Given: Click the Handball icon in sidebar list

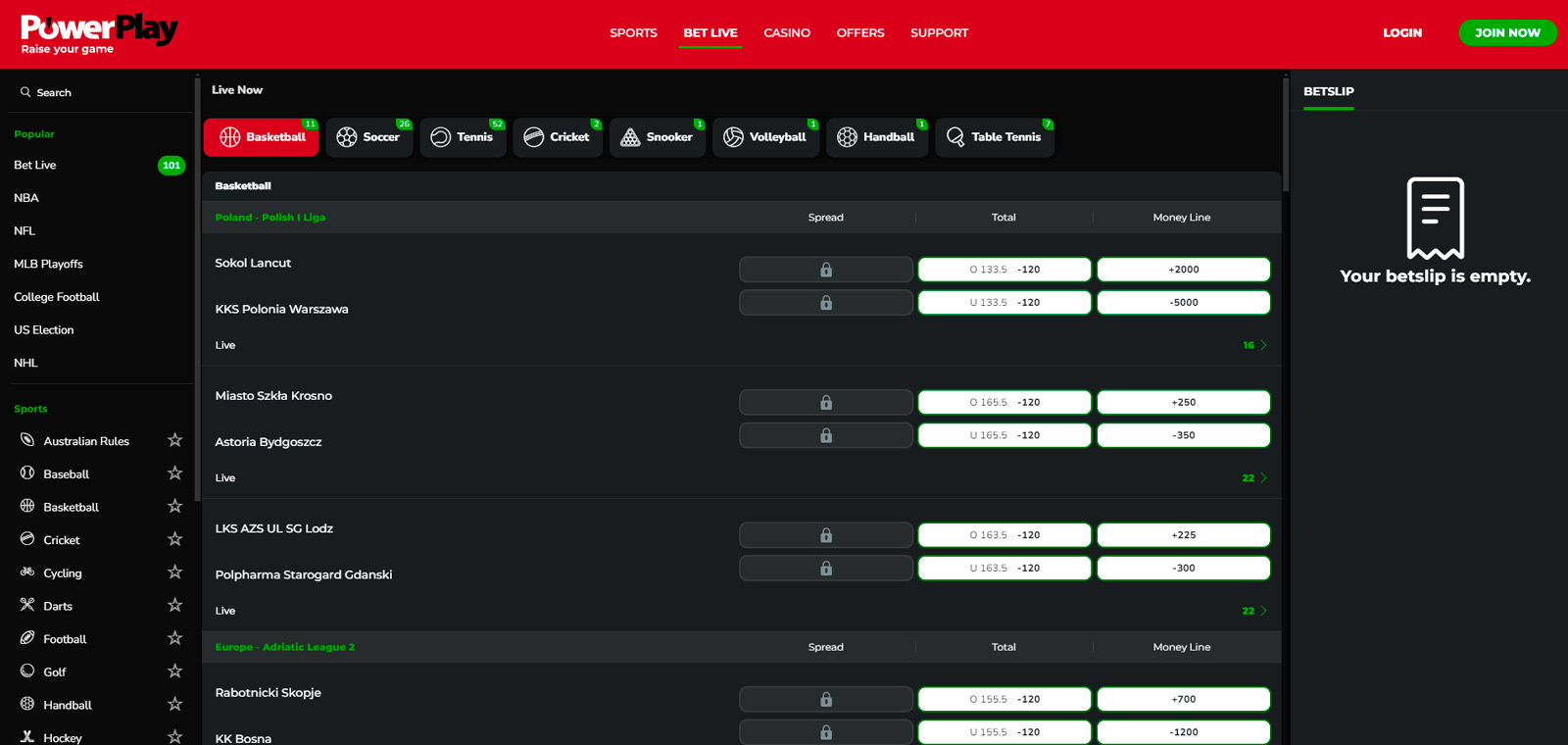Looking at the screenshot, I should 27,704.
